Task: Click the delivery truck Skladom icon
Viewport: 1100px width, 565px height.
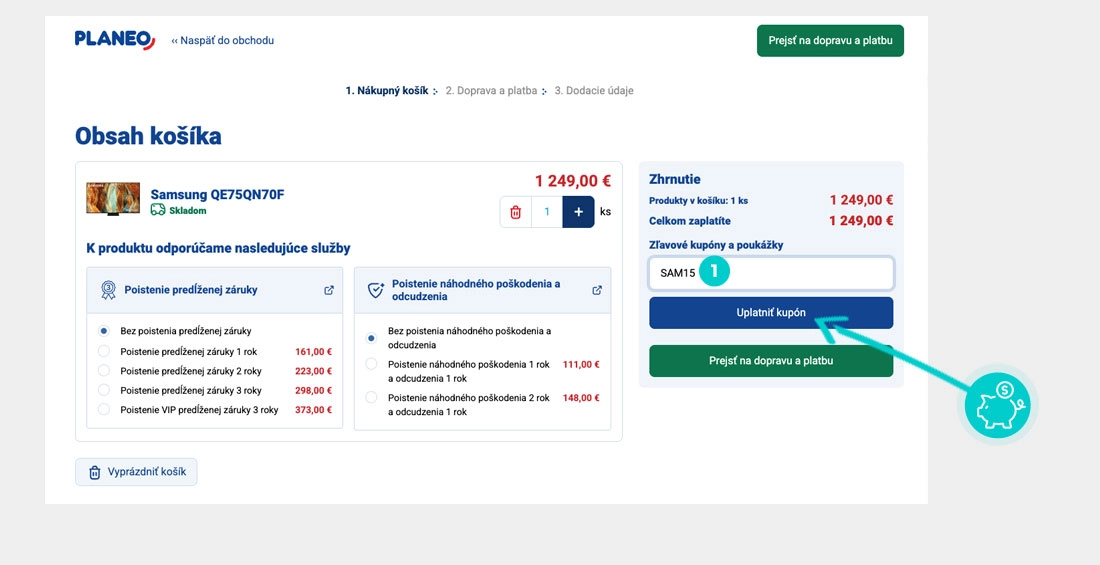Action: [x=158, y=210]
